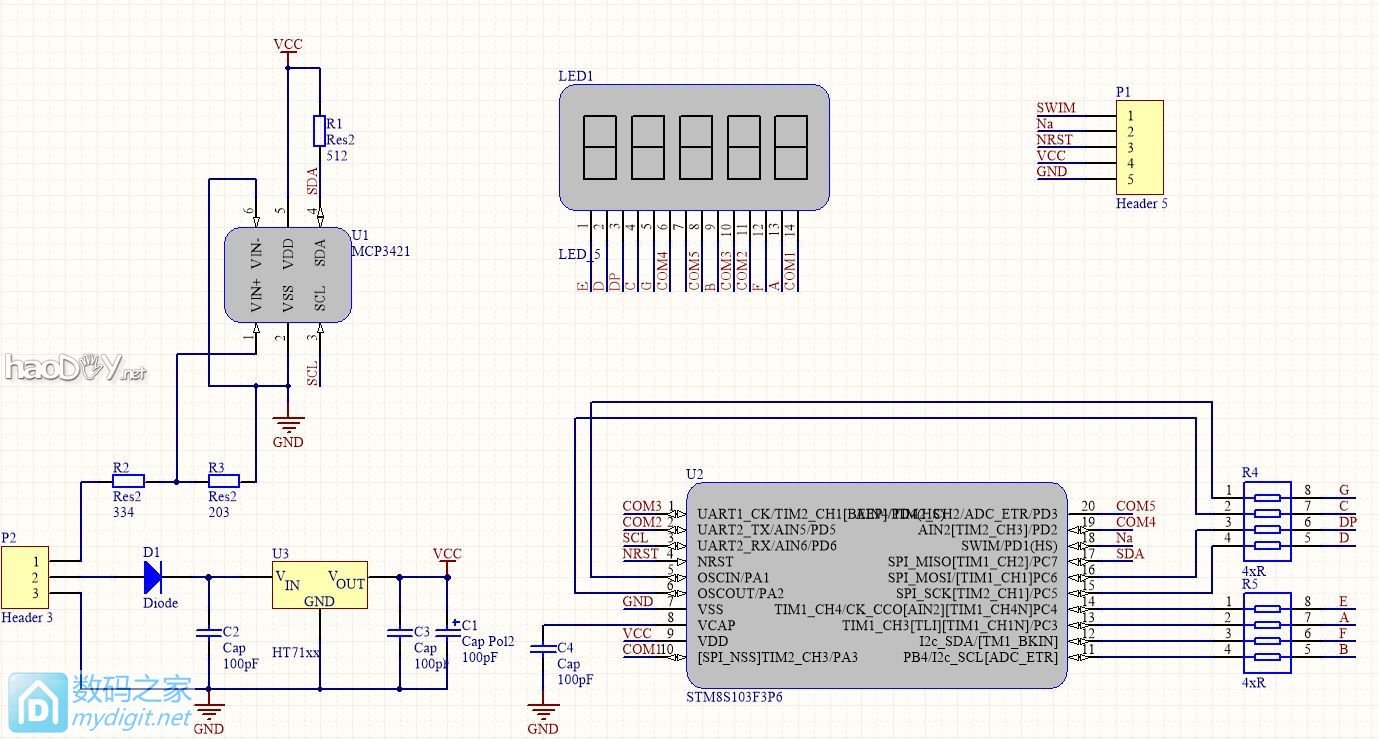The width and height of the screenshot is (1379, 740).
Task: Click the R2 resistor symbol
Action: (128, 481)
